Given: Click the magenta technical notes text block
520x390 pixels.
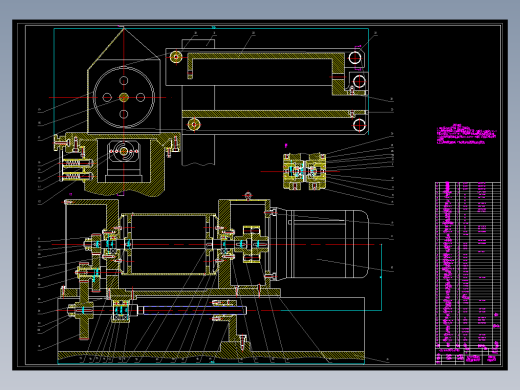Looking at the screenshot, I should point(466,134).
